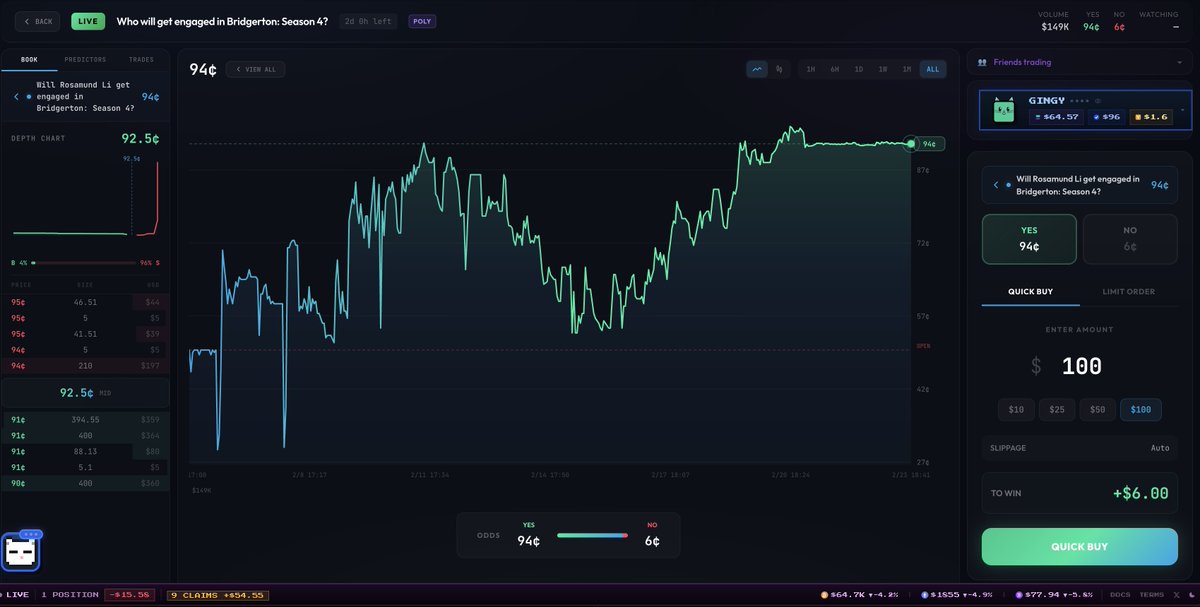Click the Friends trading people icon

click(x=982, y=62)
